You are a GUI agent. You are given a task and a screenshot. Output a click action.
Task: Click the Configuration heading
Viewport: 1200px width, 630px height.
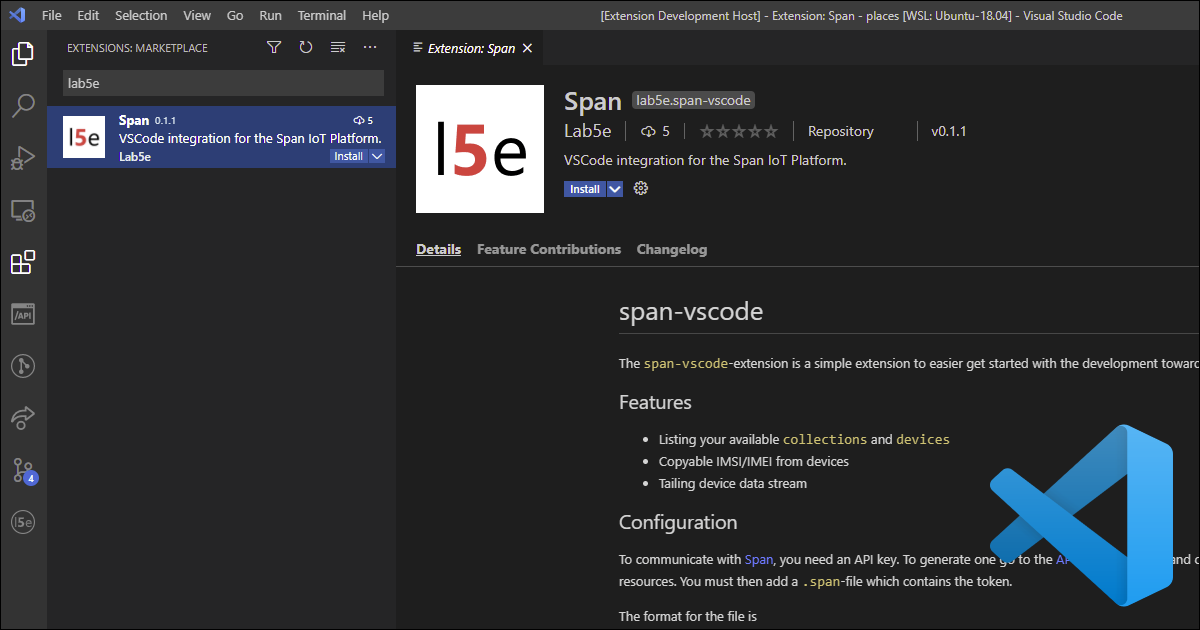click(x=678, y=522)
